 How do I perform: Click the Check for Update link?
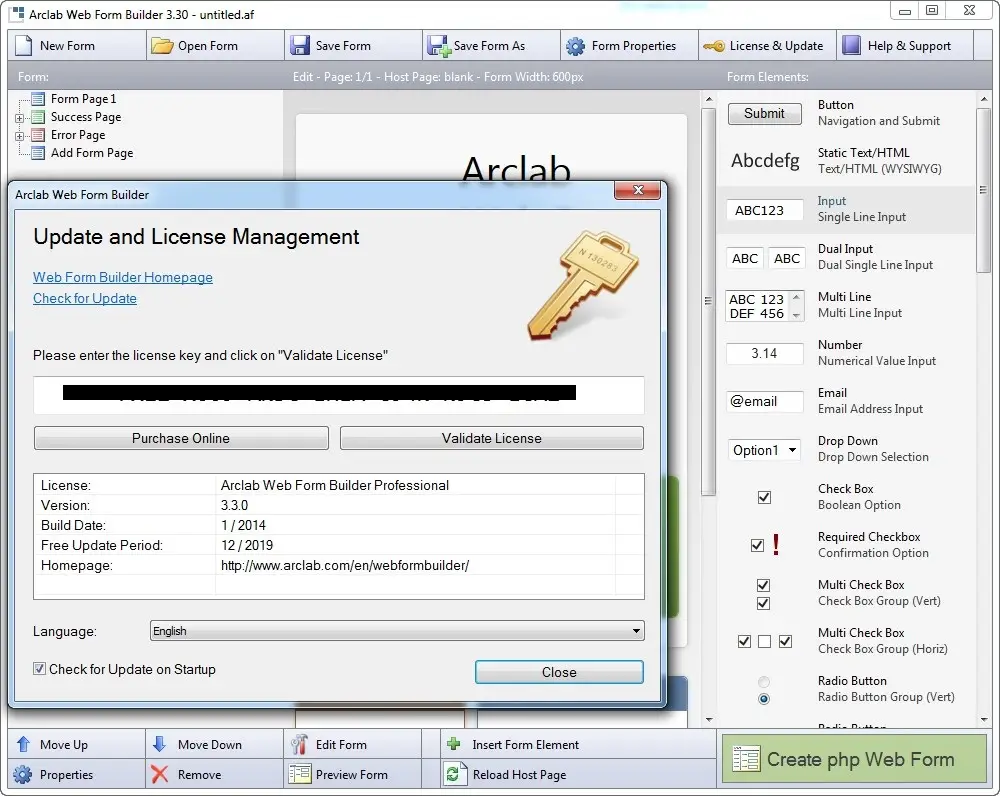tap(85, 298)
